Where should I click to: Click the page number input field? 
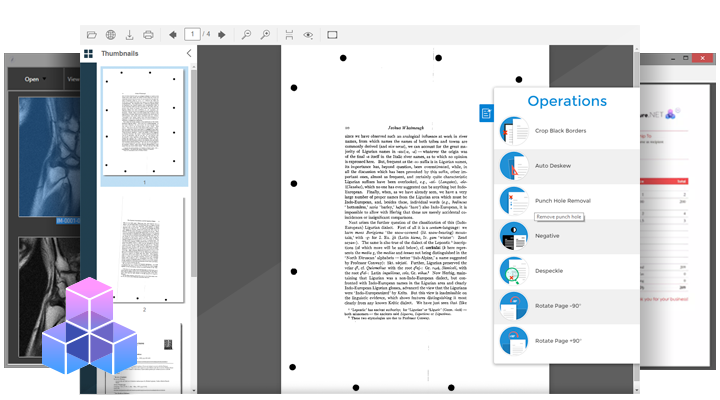[x=192, y=34]
